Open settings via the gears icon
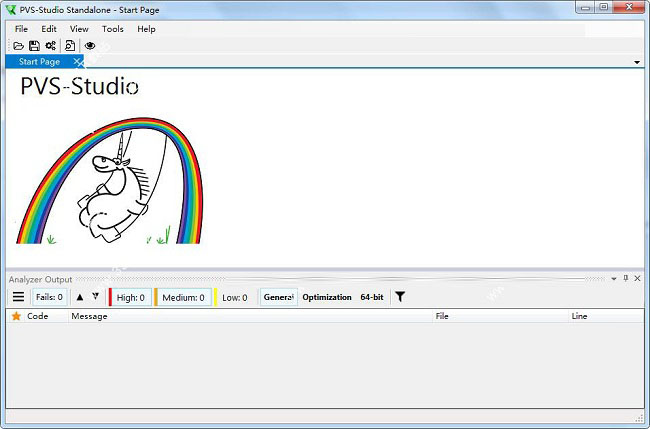The height and width of the screenshot is (429, 650). tap(51, 46)
